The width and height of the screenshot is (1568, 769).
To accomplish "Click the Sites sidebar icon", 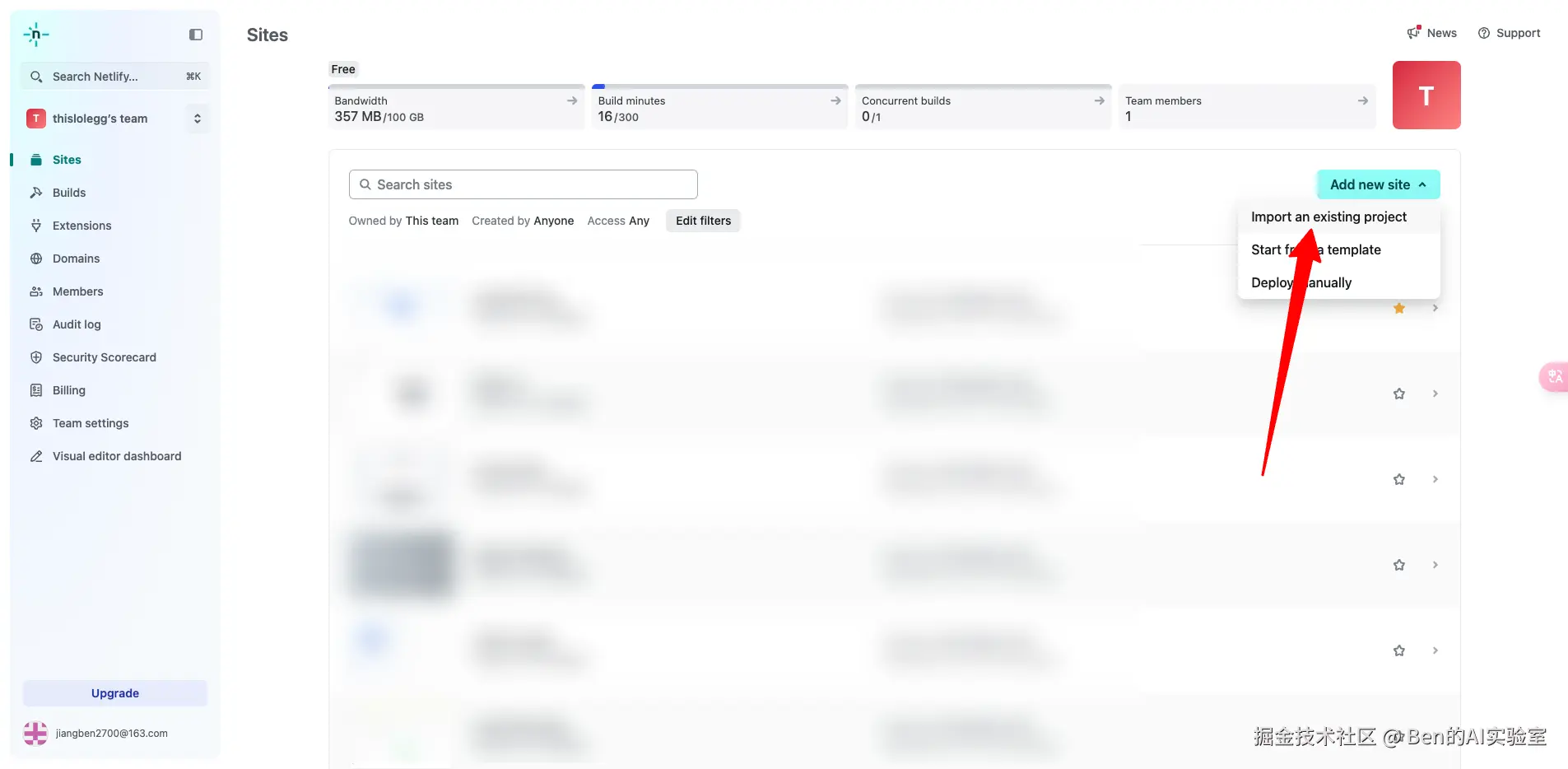I will (36, 160).
